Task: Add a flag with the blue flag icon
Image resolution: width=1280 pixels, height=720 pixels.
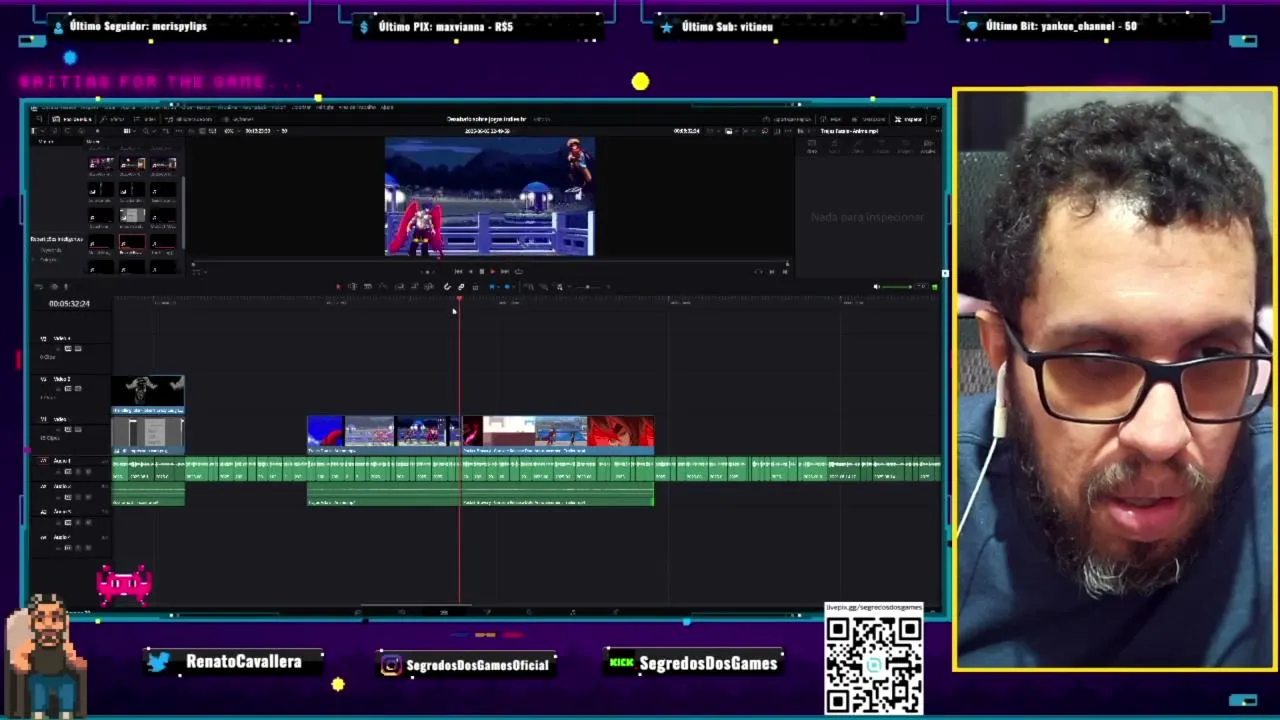Action: tap(492, 286)
